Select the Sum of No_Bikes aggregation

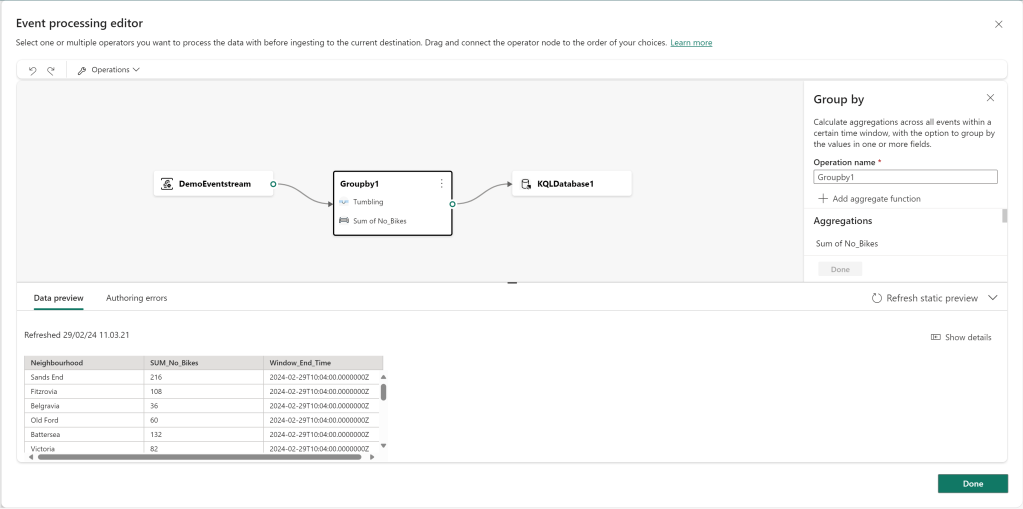pyautogui.click(x=847, y=243)
